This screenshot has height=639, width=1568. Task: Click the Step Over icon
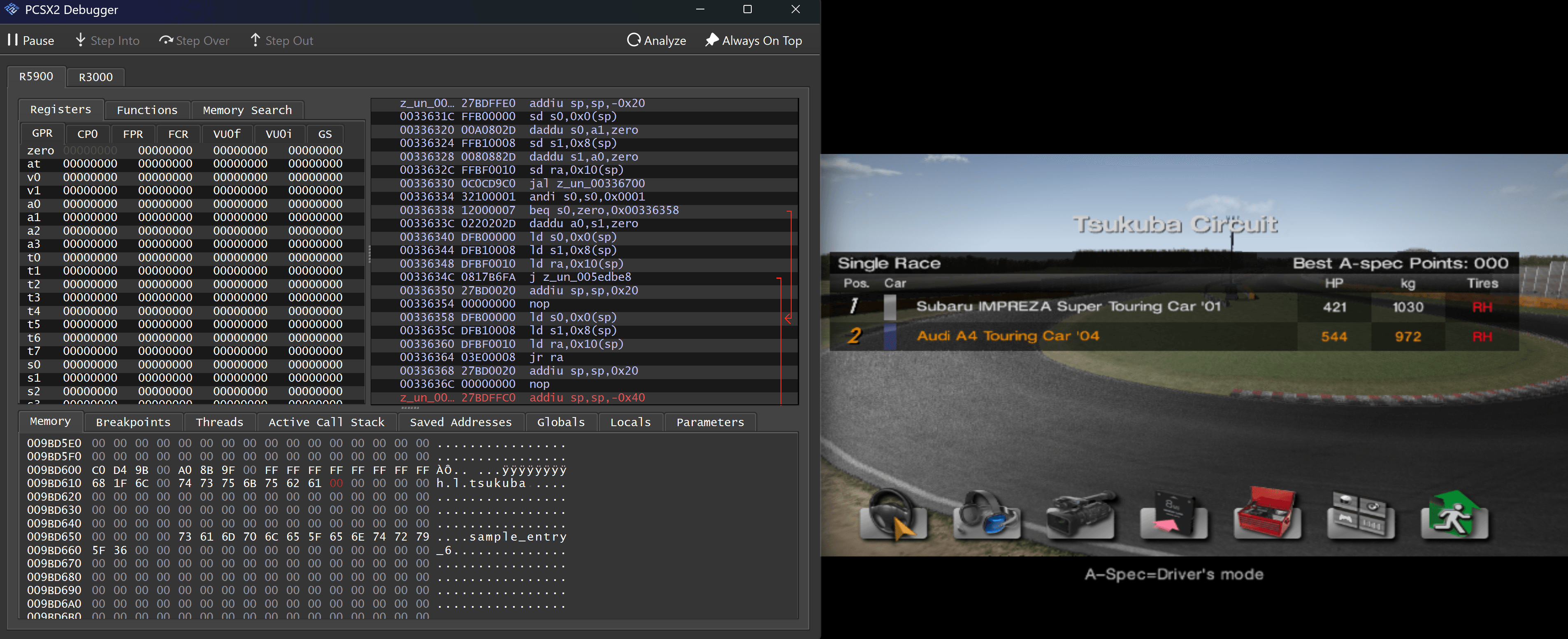pos(165,40)
